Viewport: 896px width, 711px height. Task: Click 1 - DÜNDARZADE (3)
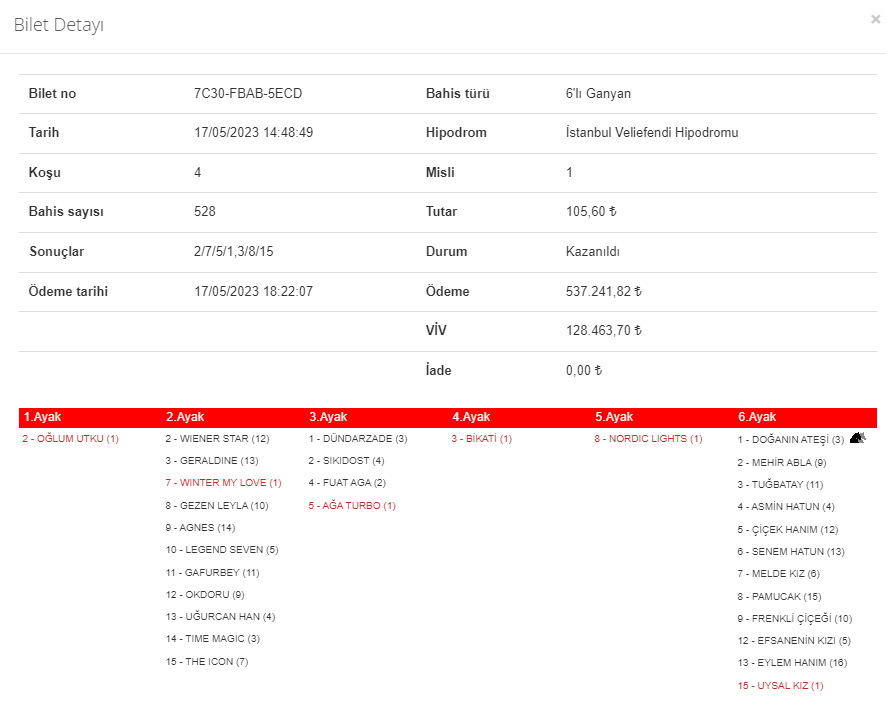pyautogui.click(x=358, y=439)
